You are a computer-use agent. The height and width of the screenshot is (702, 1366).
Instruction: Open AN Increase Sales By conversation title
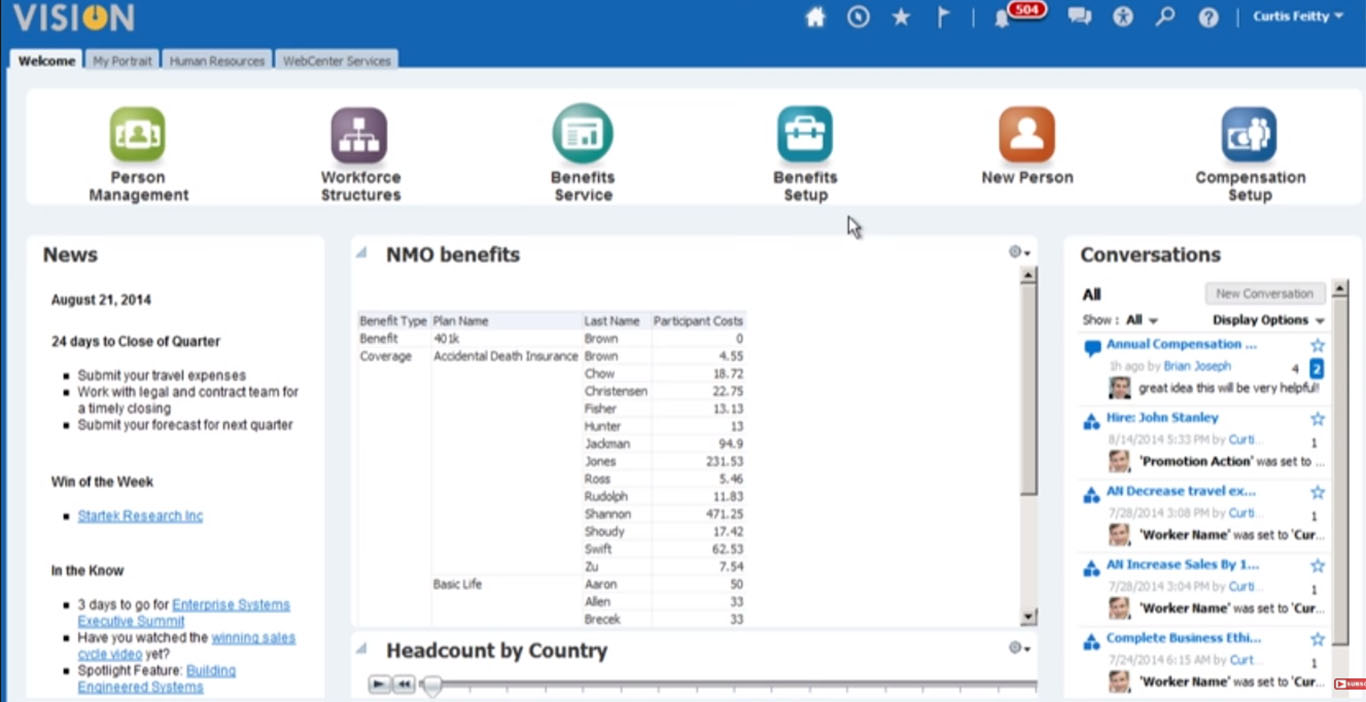tap(1182, 565)
